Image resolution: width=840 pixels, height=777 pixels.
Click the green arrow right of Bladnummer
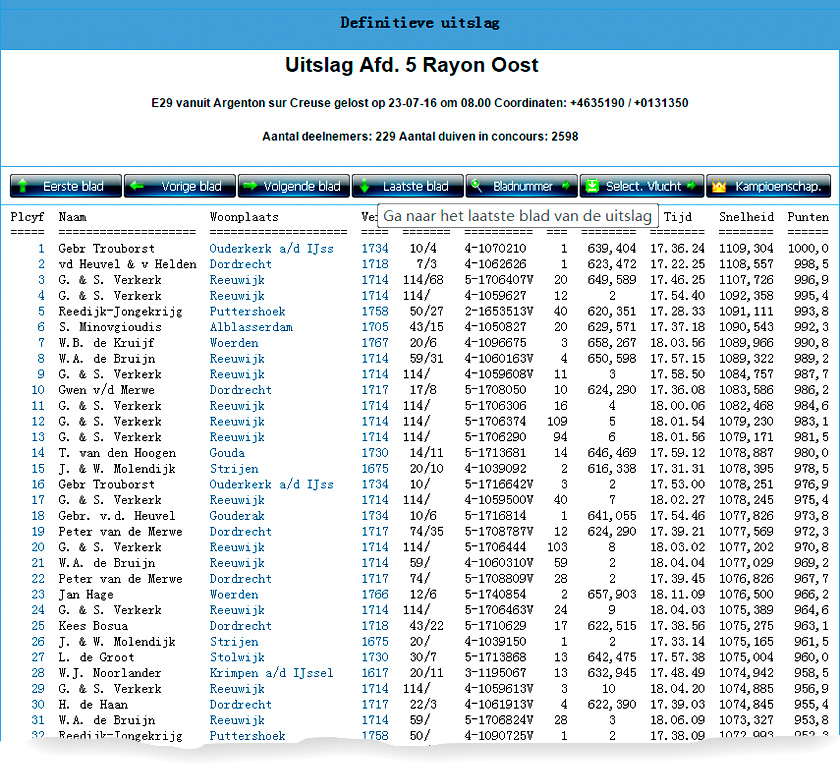point(566,186)
